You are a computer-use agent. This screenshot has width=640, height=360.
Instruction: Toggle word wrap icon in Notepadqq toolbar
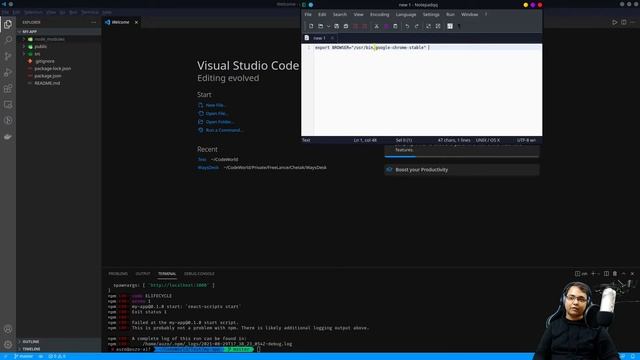pos(450,26)
